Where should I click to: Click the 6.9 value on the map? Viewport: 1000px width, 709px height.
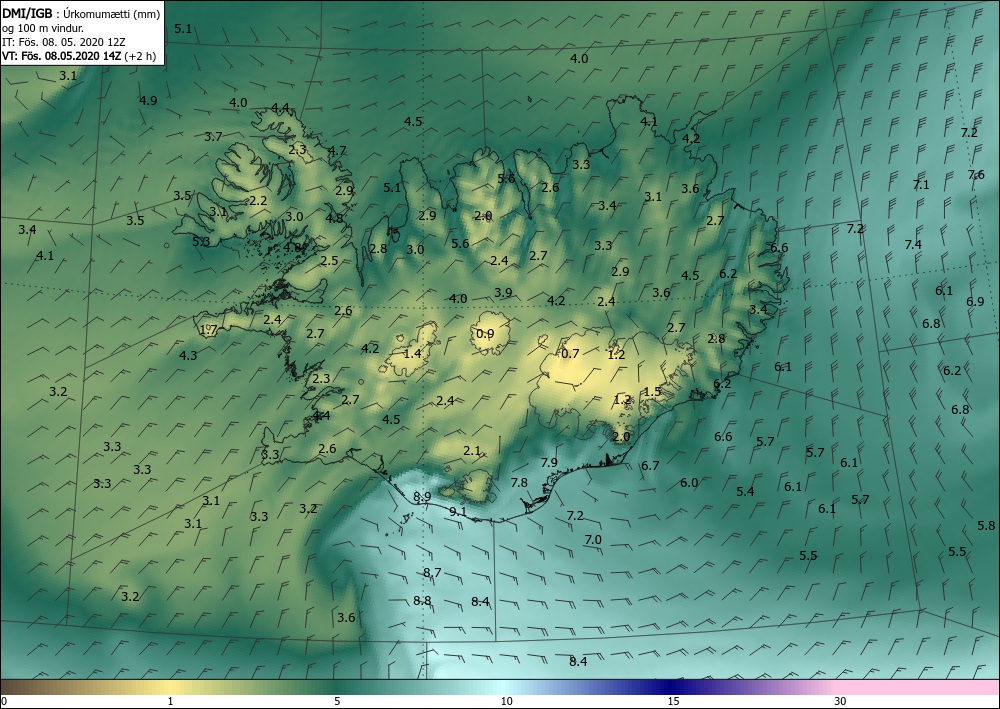point(975,302)
